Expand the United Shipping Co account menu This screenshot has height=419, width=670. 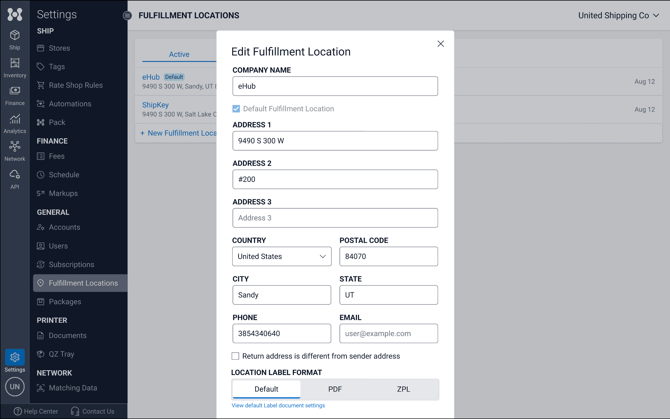tap(618, 16)
